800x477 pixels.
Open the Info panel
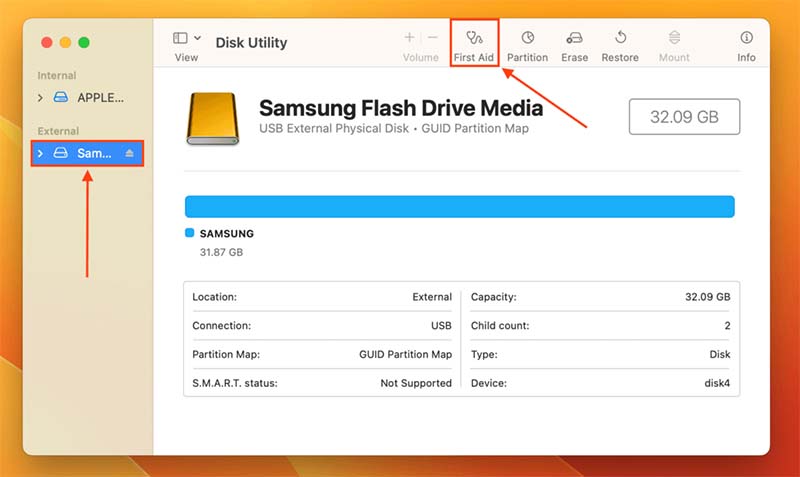coord(746,45)
